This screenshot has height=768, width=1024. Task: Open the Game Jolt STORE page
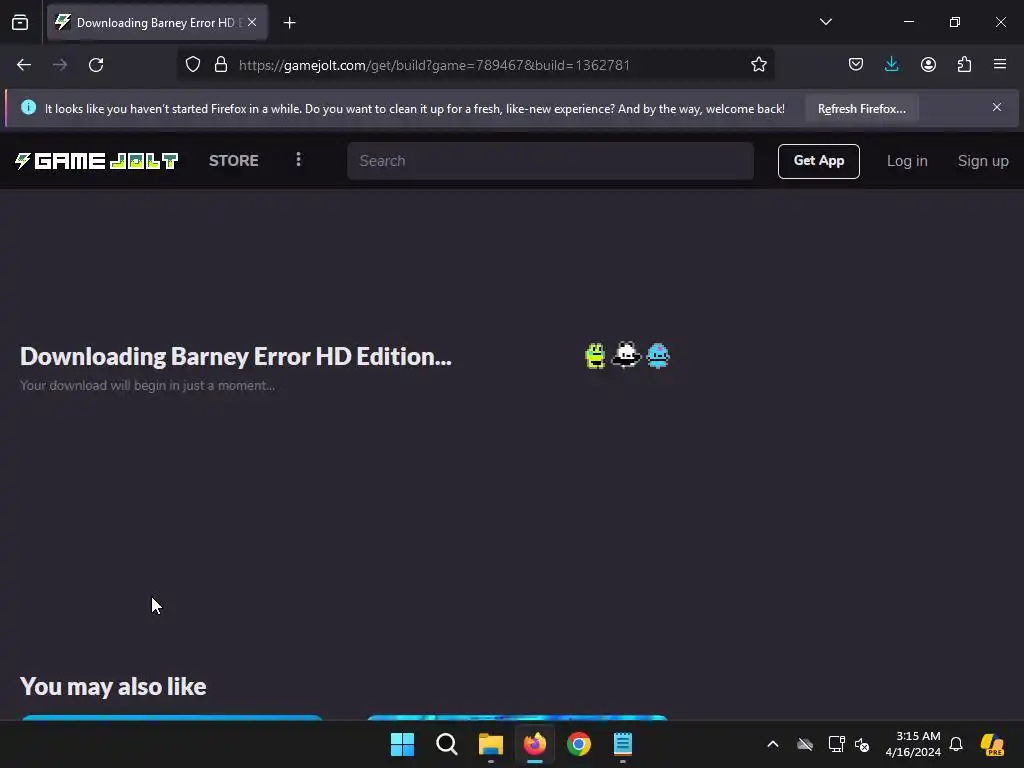(234, 161)
